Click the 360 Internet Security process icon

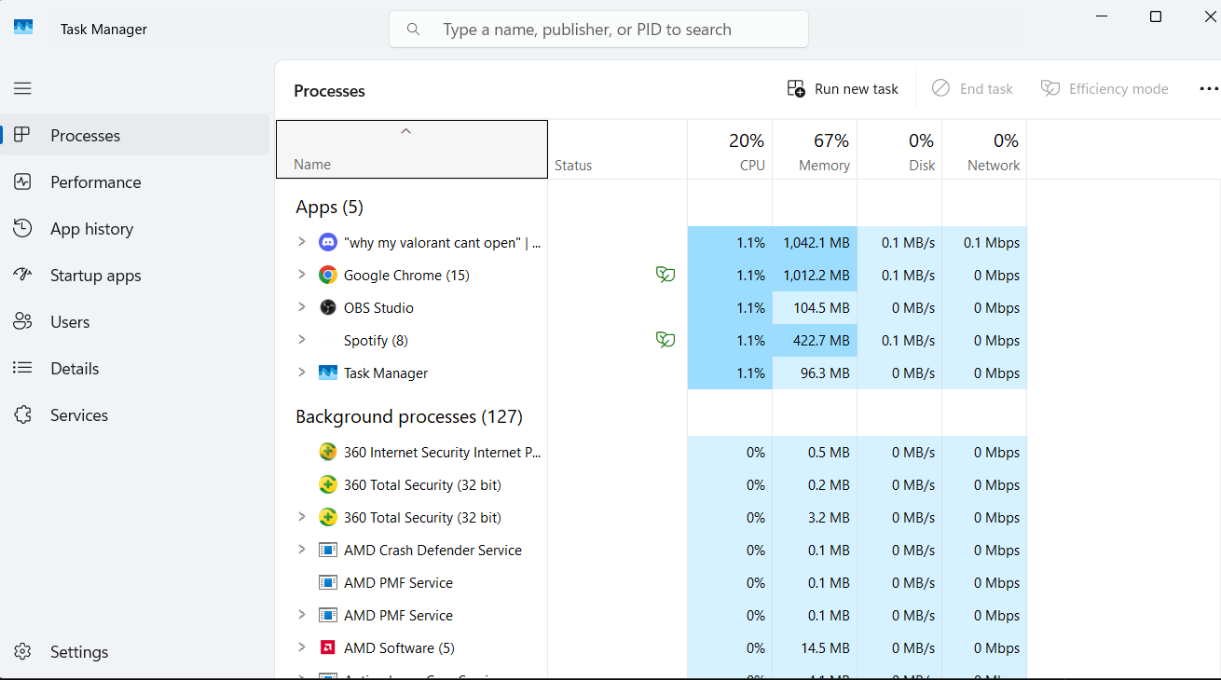pyautogui.click(x=327, y=452)
